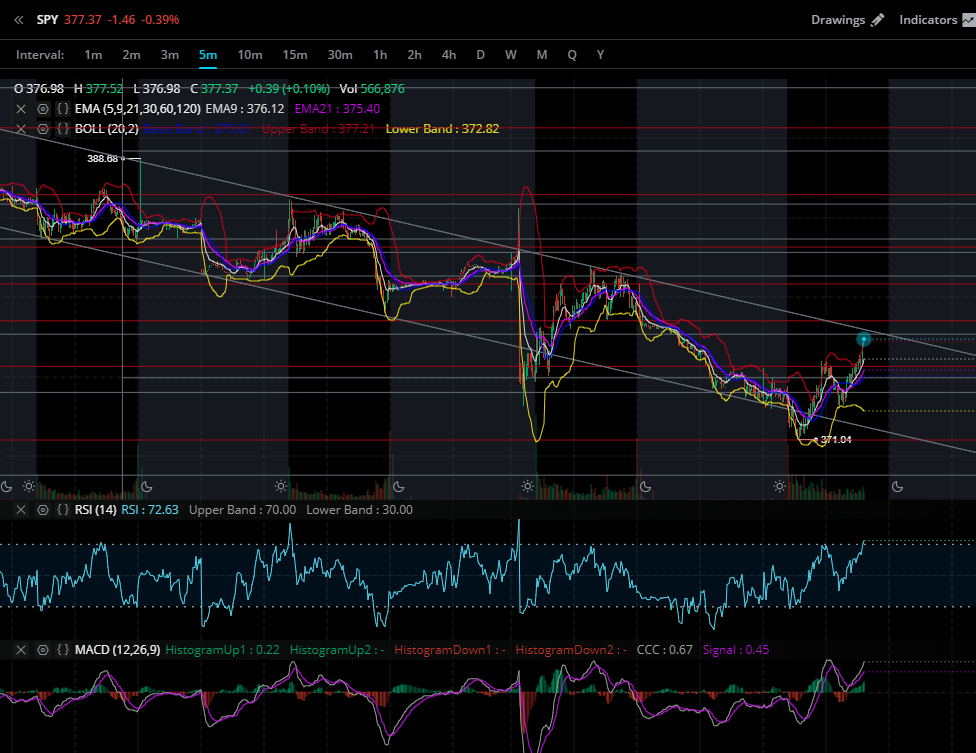The image size is (976, 753).
Task: Toggle visibility of the EMA indicator
Action: click(42, 109)
